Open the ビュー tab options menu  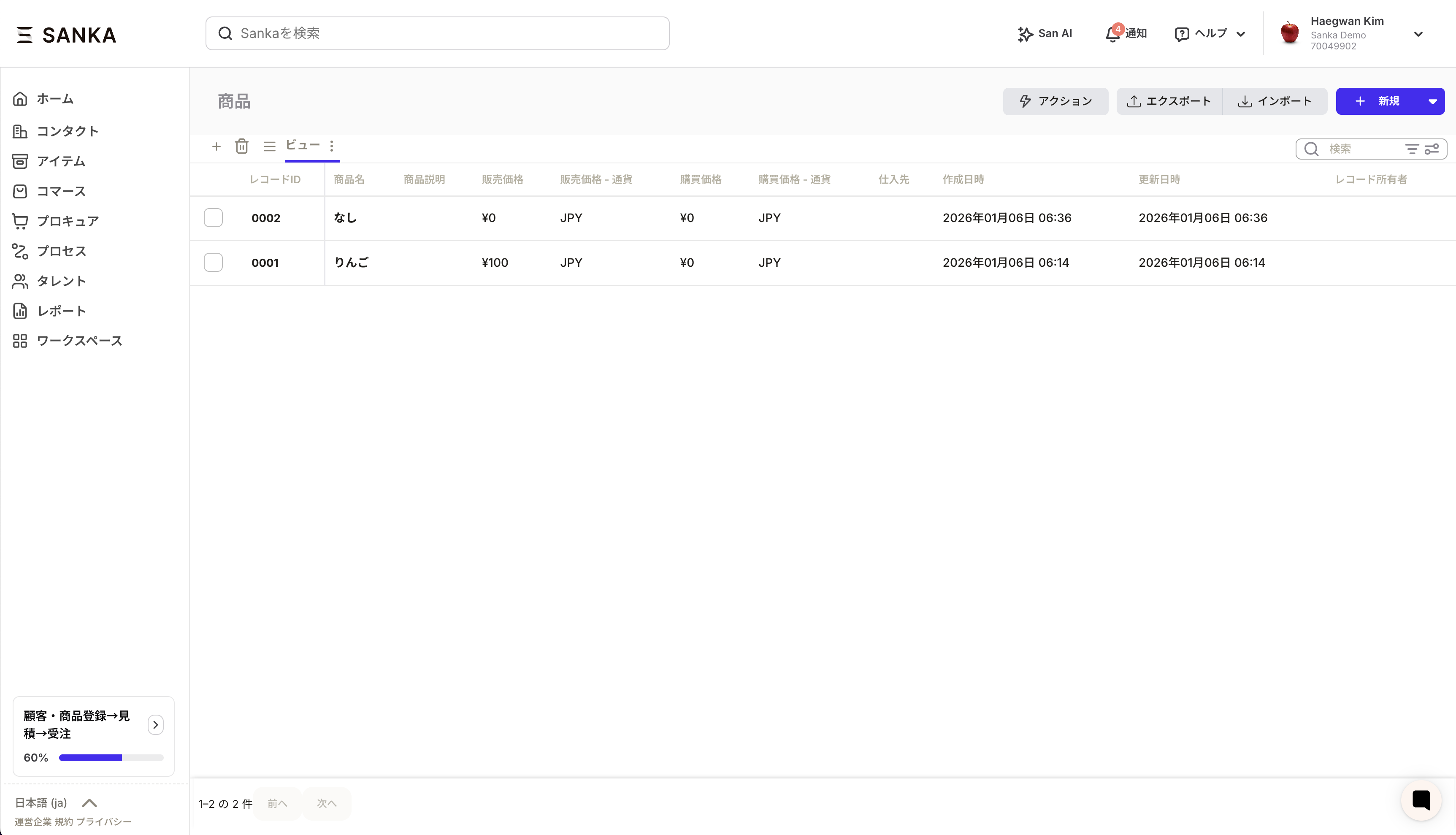point(332,146)
